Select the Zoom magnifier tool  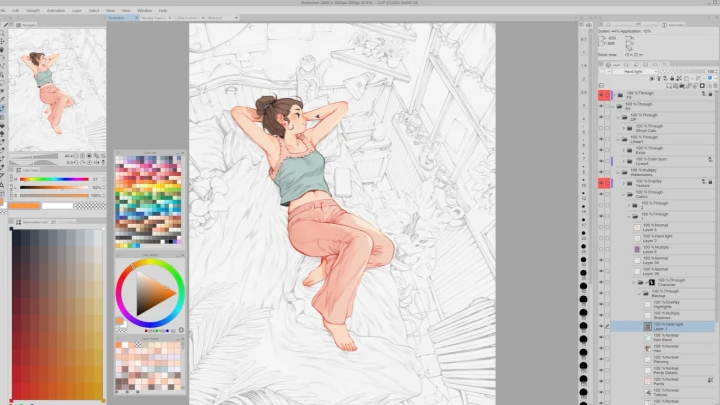tap(2, 33)
